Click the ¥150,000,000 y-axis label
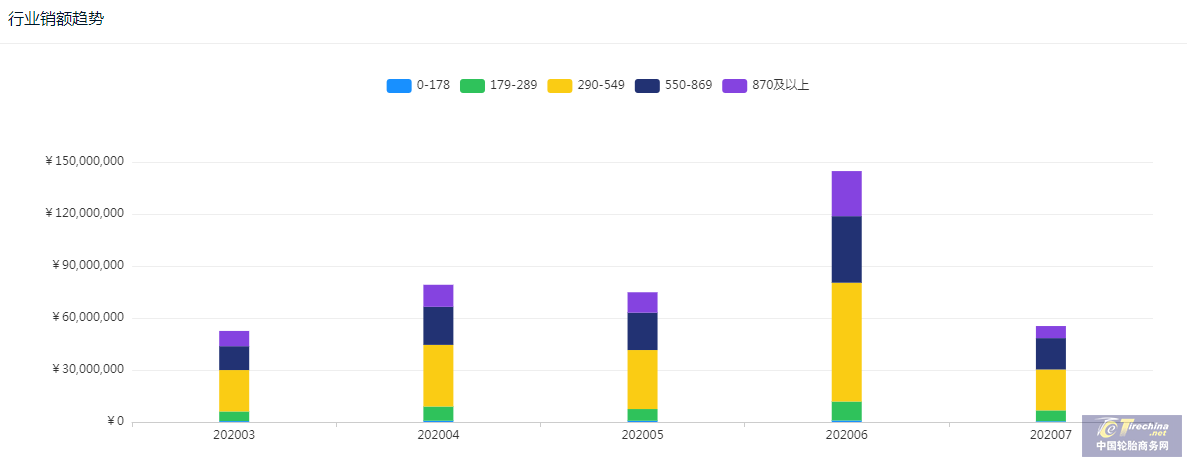 click(84, 161)
